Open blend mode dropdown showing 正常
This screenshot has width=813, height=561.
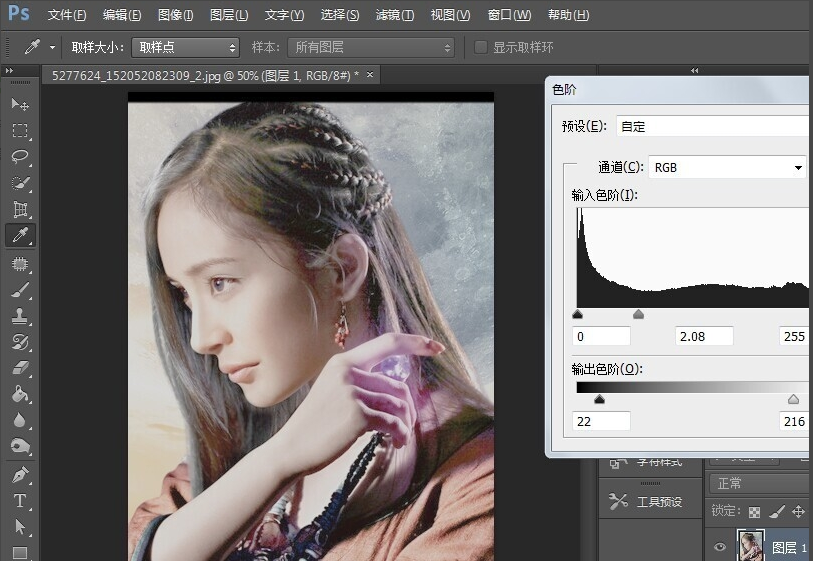[x=760, y=483]
